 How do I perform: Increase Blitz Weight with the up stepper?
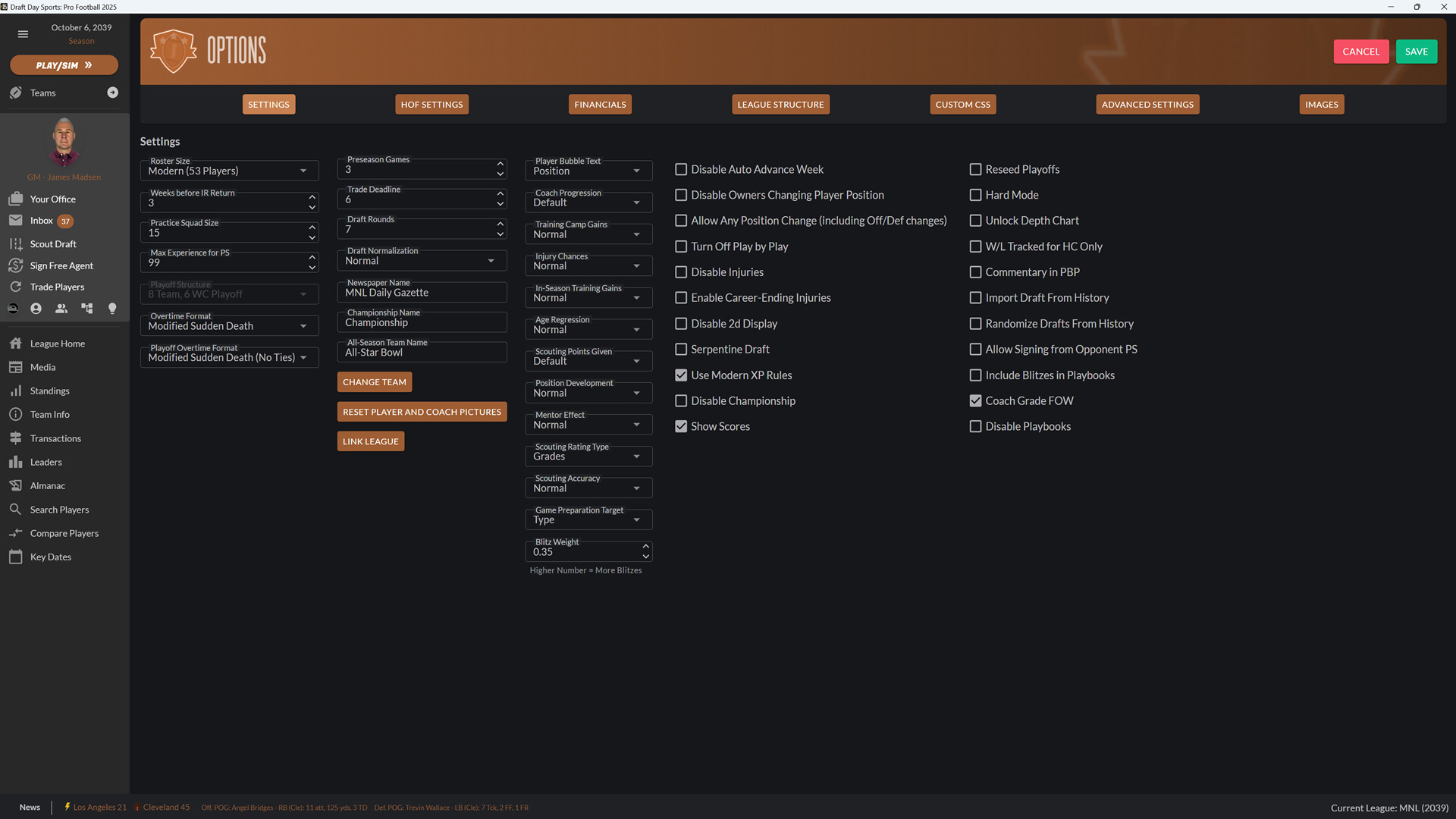pyautogui.click(x=646, y=547)
